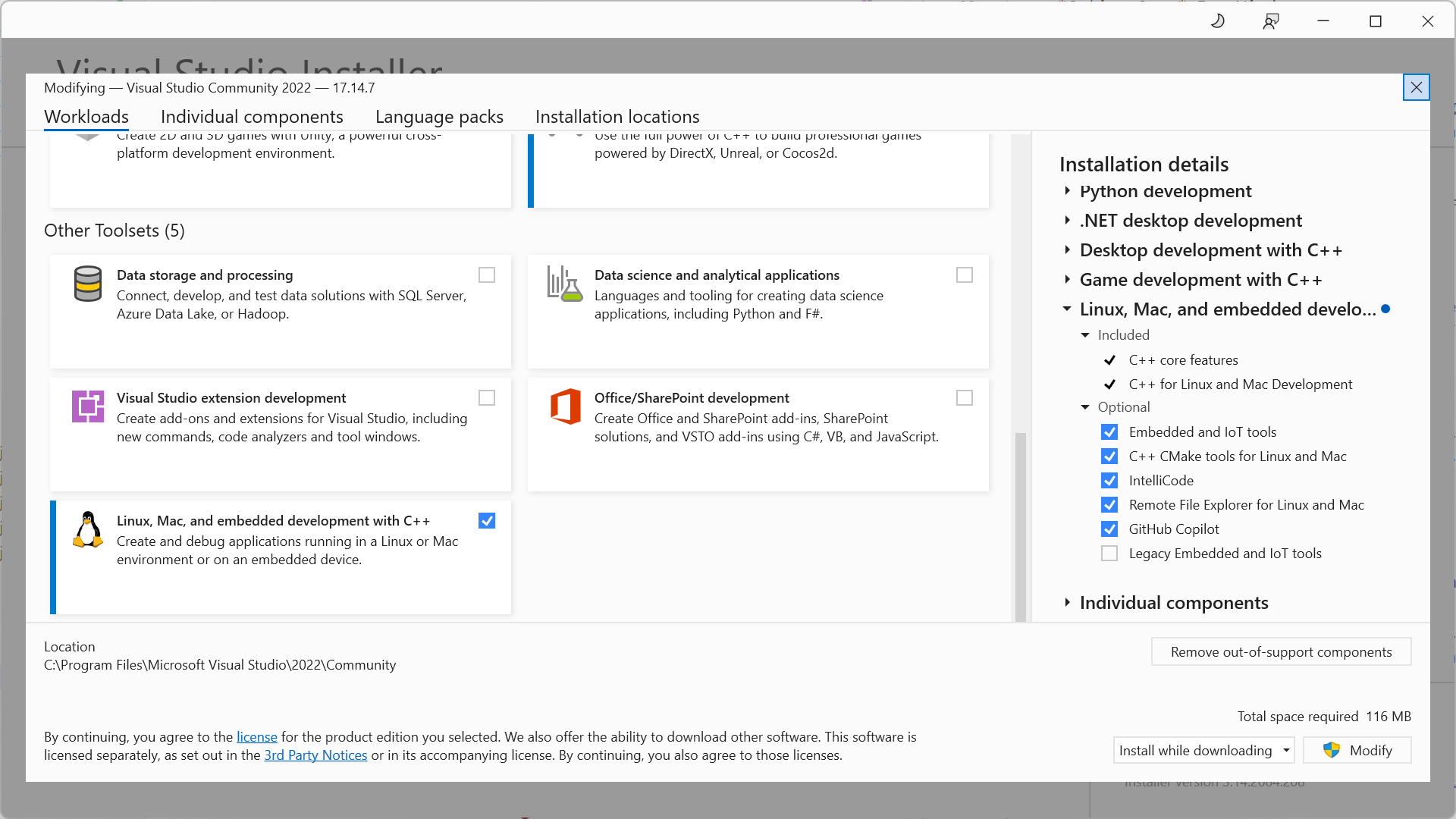1456x819 pixels.
Task: Uncheck the IntelliCode option
Action: [1109, 481]
